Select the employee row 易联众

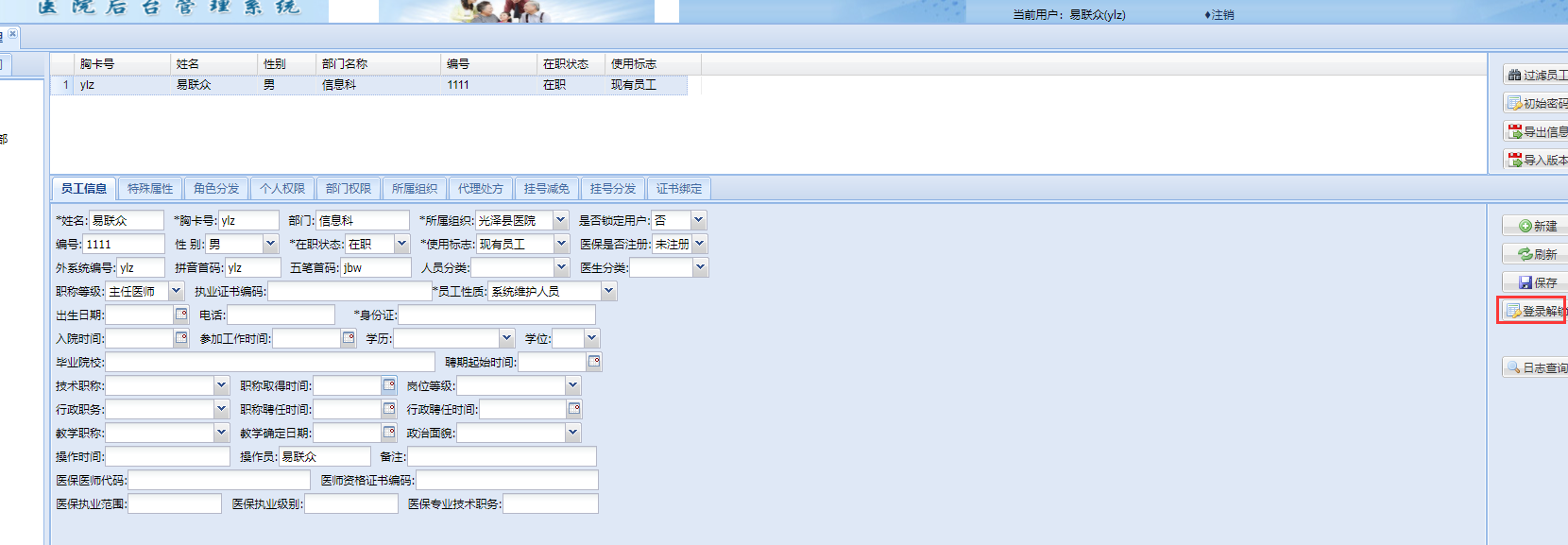tap(368, 85)
